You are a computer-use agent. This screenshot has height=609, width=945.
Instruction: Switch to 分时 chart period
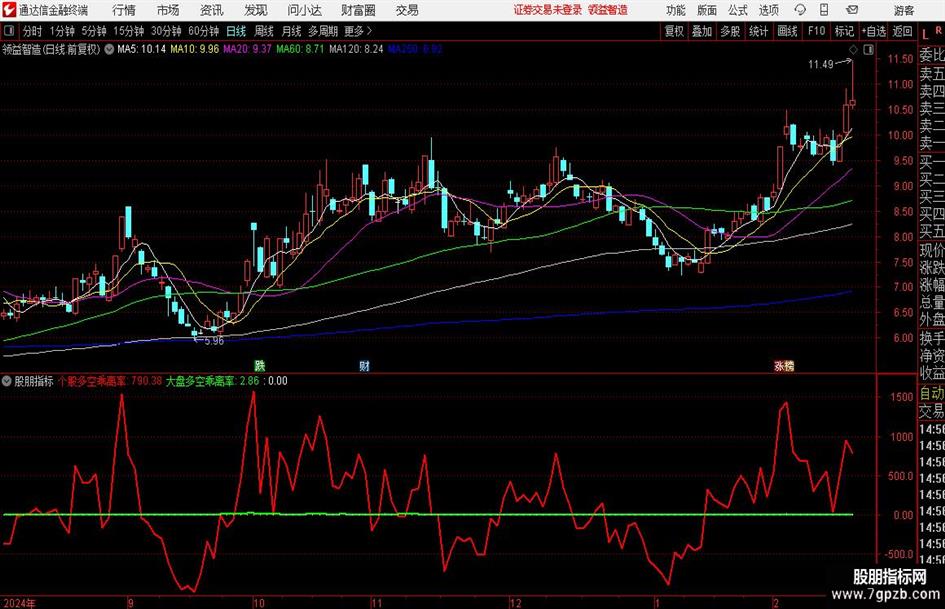click(33, 31)
